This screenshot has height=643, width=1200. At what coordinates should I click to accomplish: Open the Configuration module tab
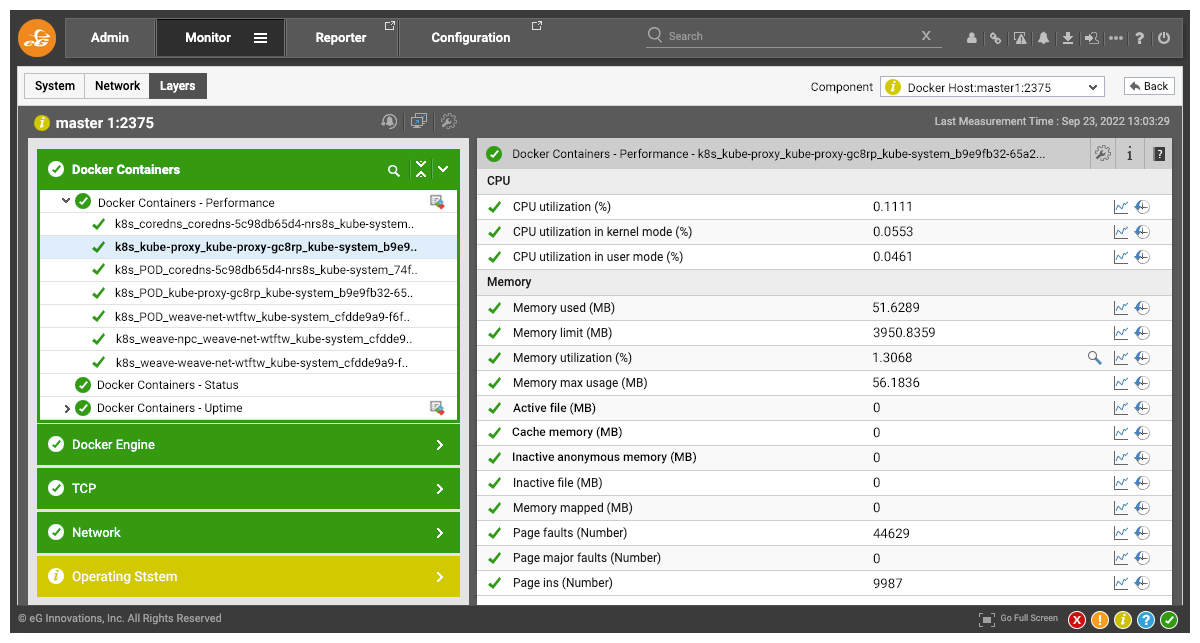pos(471,38)
